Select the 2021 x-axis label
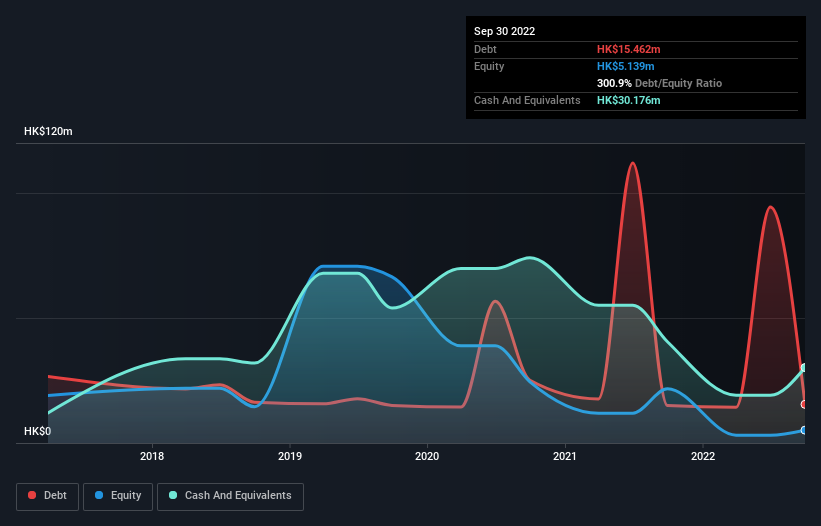Viewport: 821px width, 526px height. (x=565, y=456)
